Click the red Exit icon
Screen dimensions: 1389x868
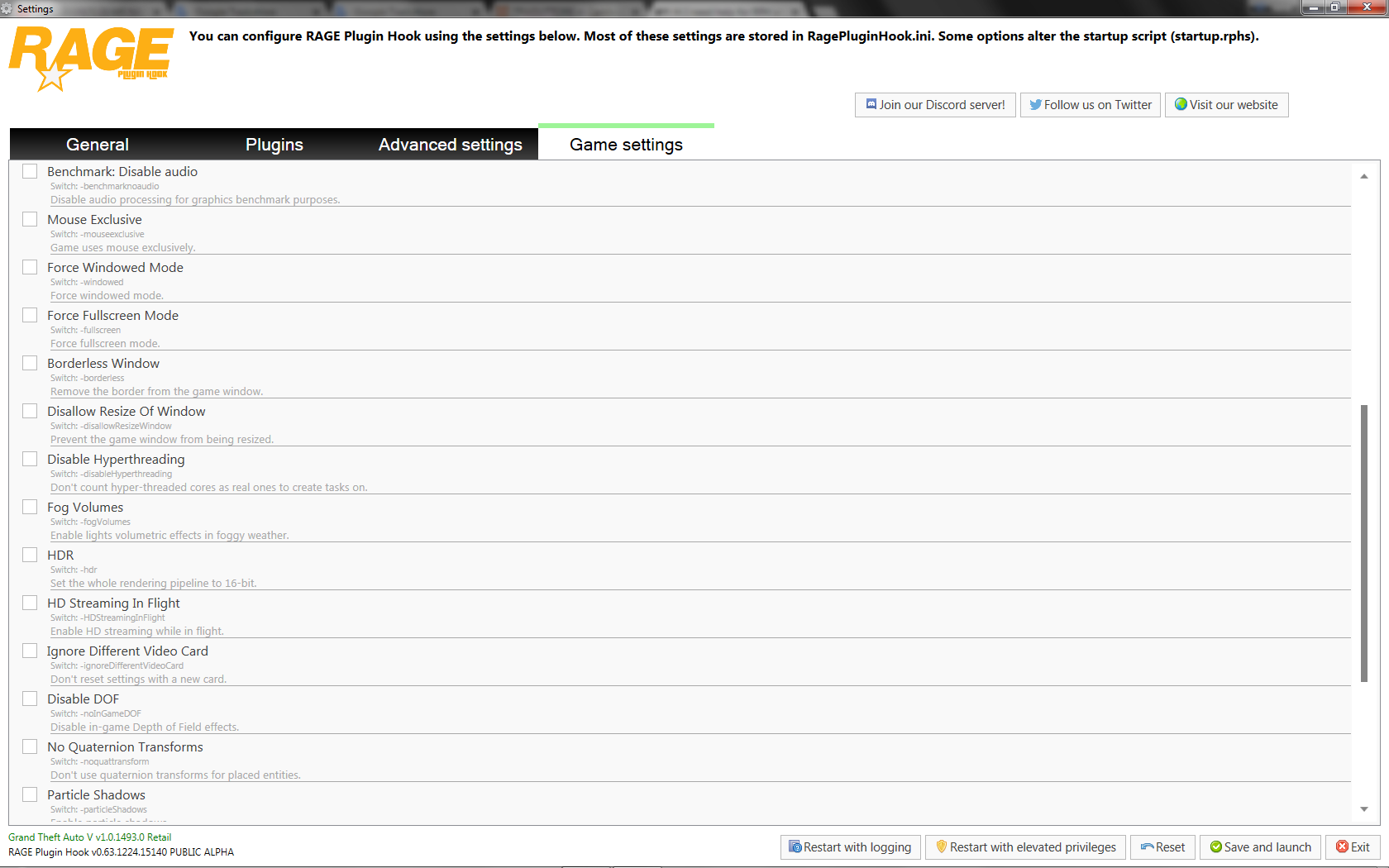click(1342, 847)
